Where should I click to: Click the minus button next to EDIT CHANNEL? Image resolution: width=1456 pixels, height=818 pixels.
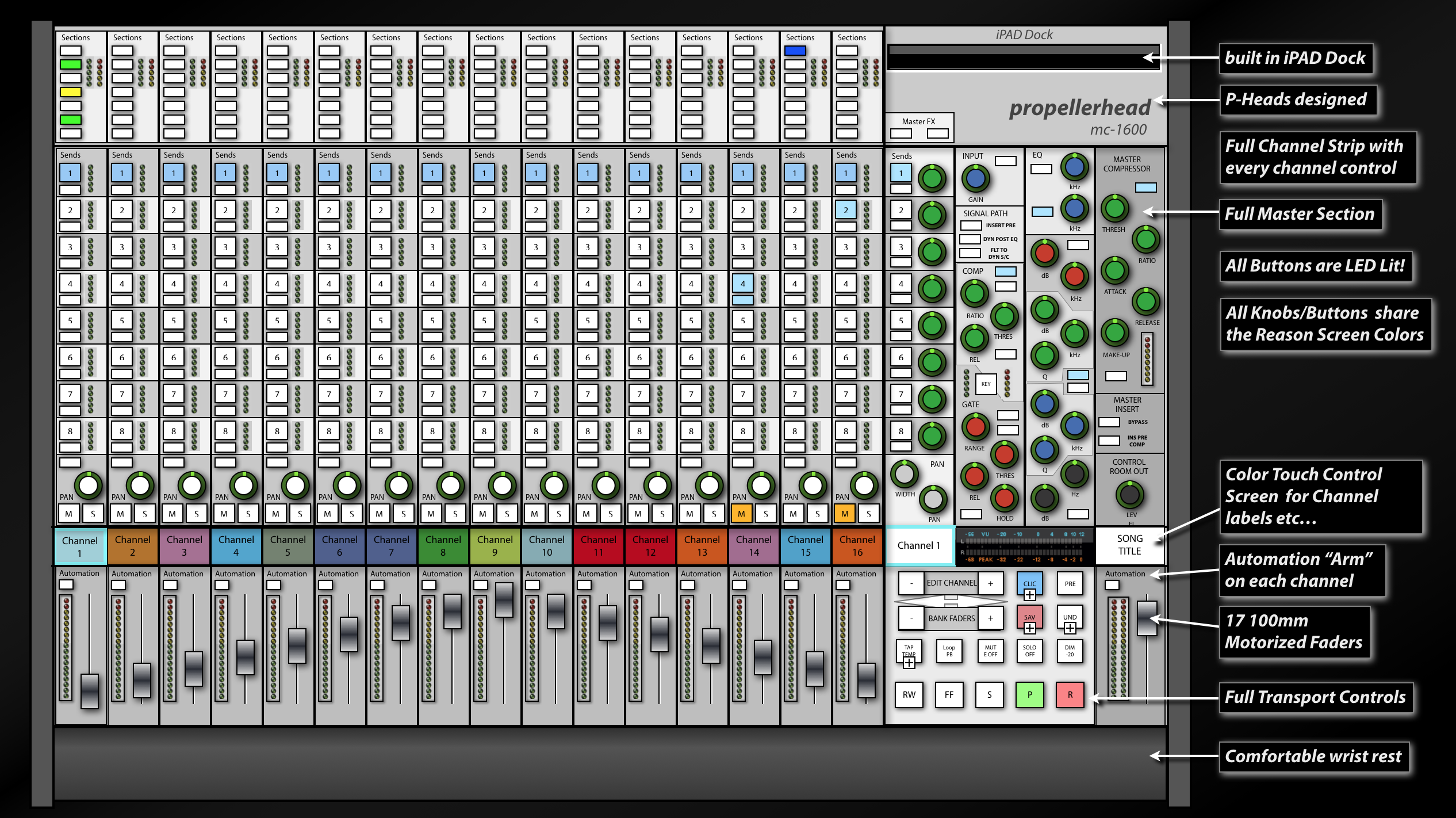(911, 583)
